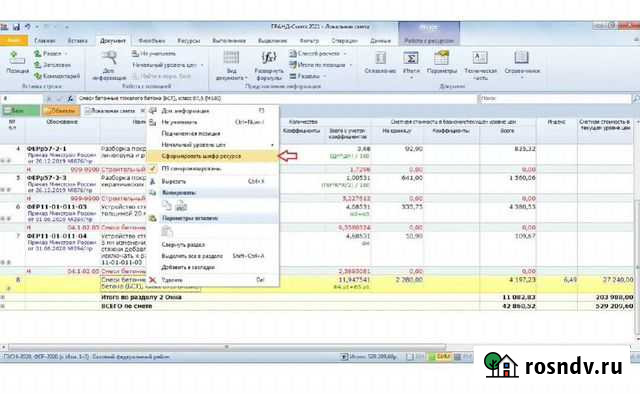The width and height of the screenshot is (640, 394).
Task: Click the search magnifier next to Поиск field
Action: [636, 98]
